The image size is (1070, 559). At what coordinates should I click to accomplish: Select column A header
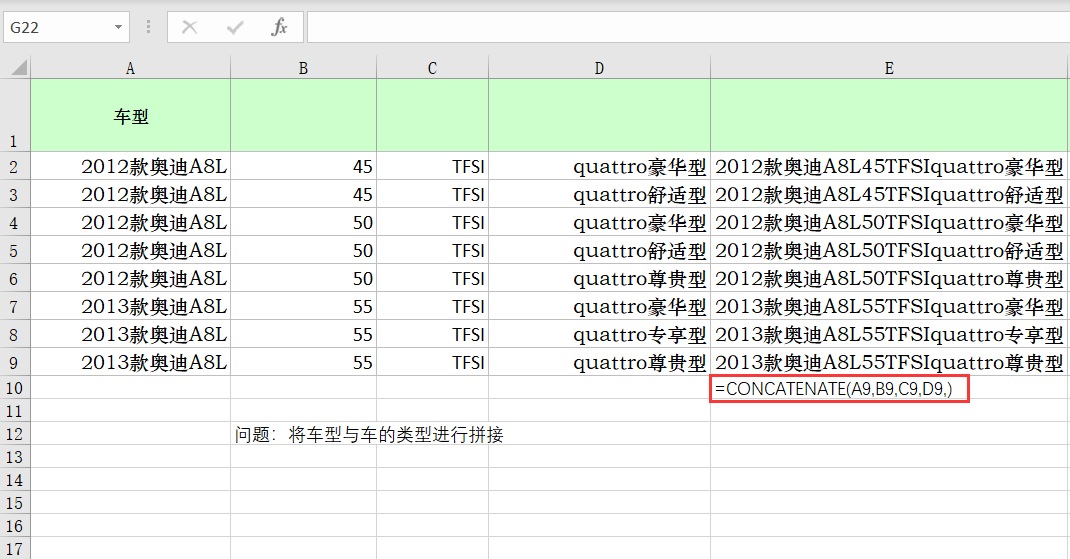click(x=130, y=68)
